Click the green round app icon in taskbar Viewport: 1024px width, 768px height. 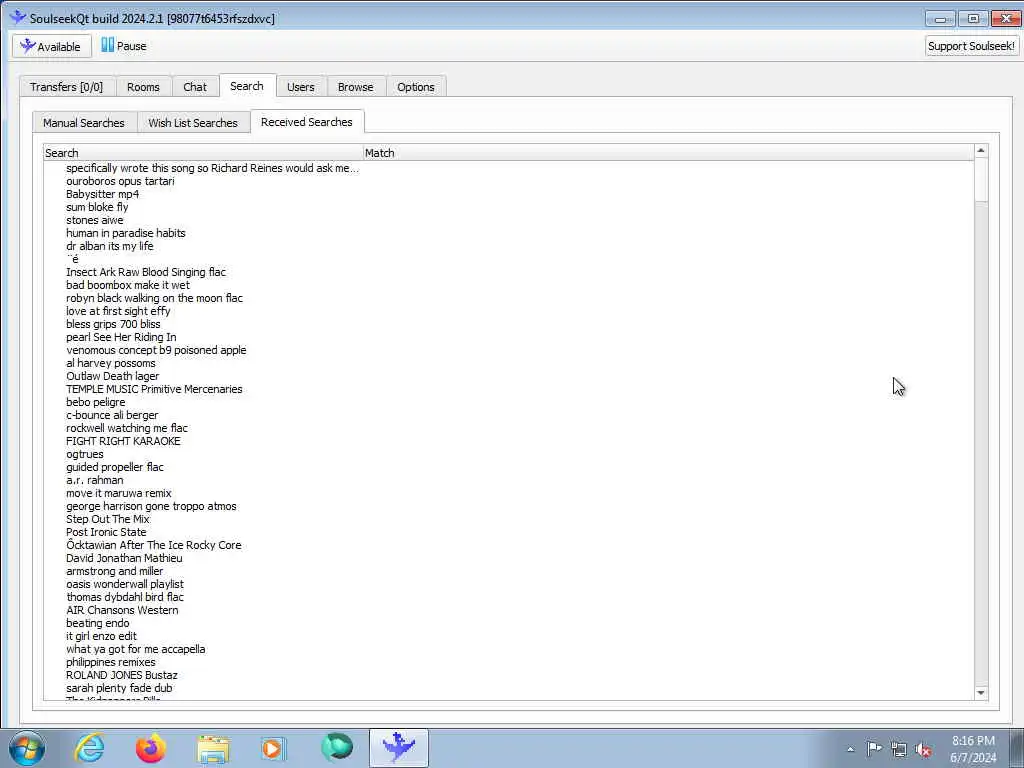336,748
